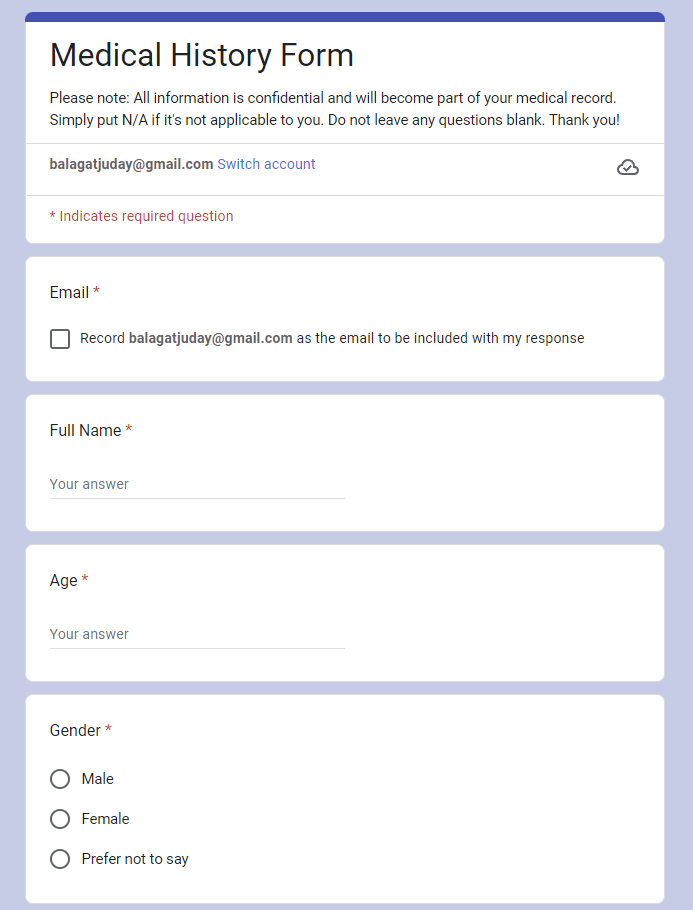Click the red asterisk beside Full Name

click(x=129, y=431)
